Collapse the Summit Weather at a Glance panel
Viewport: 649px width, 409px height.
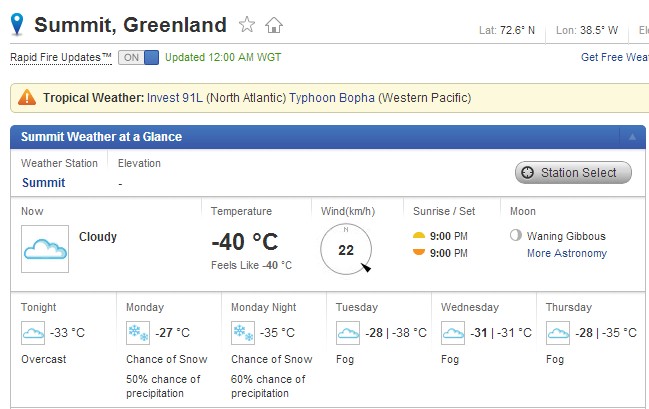click(x=631, y=137)
